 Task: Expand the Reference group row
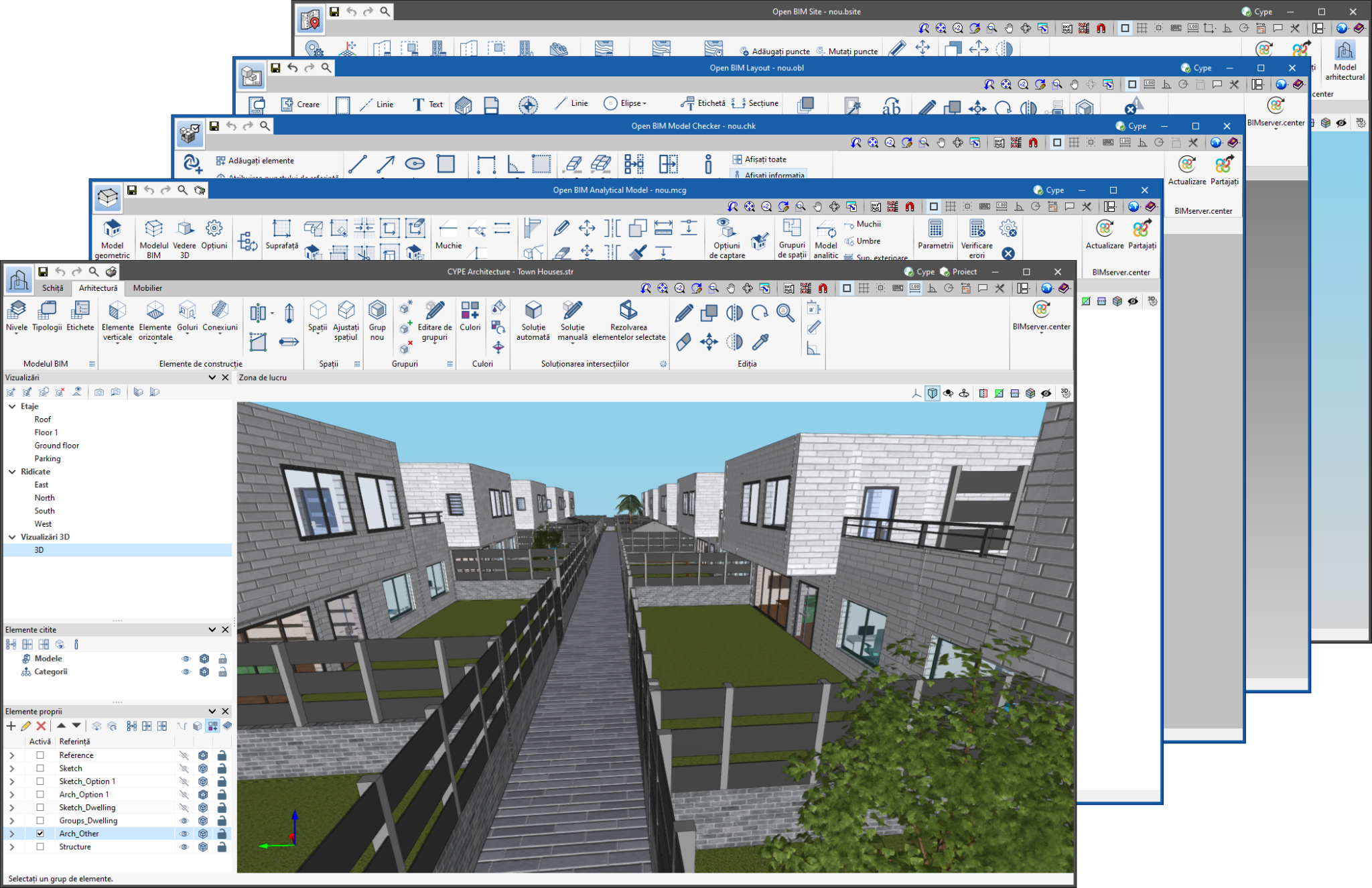coord(11,755)
